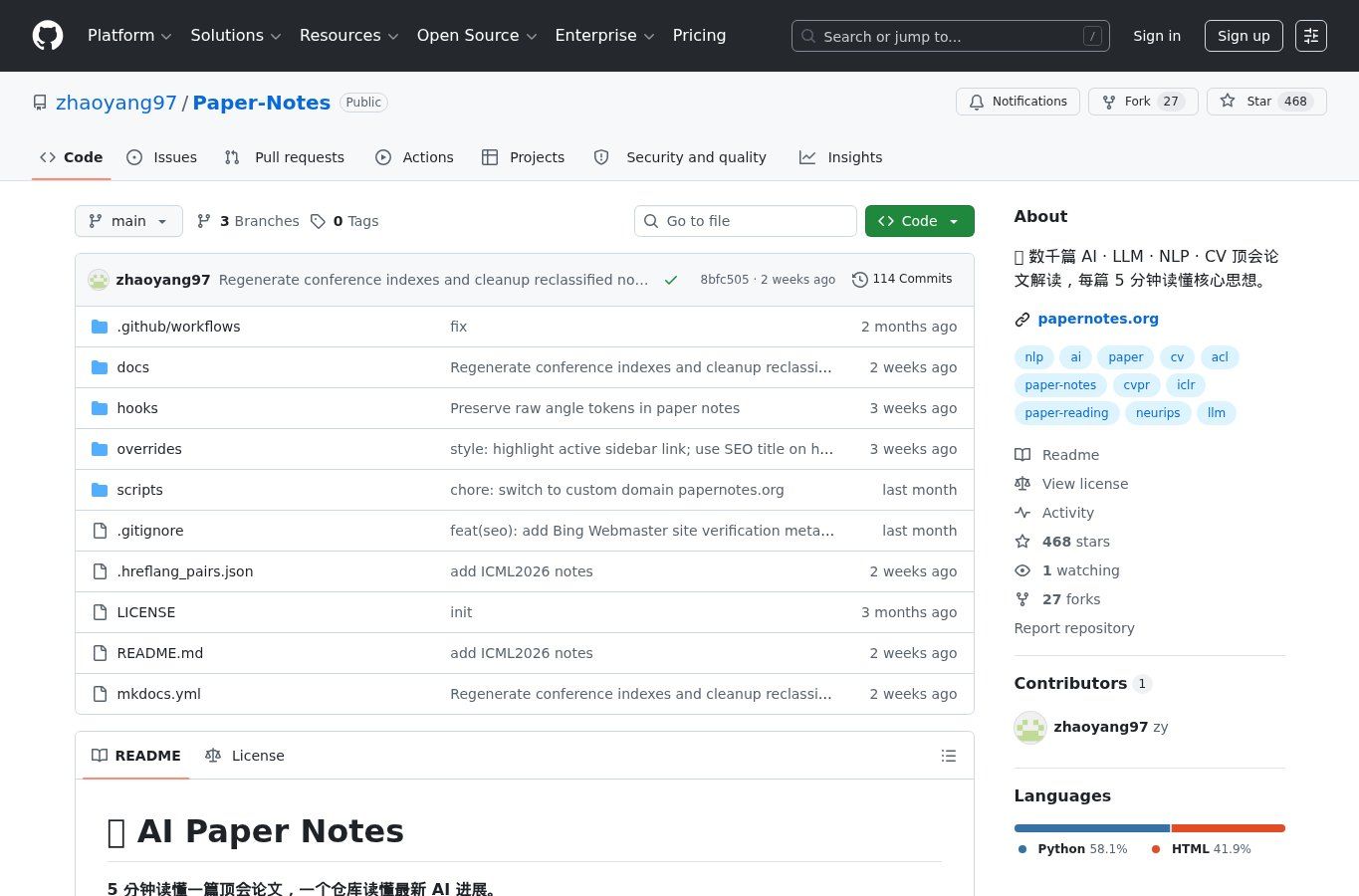1359x896 pixels.
Task: Click the Sign in link
Action: tap(1157, 36)
